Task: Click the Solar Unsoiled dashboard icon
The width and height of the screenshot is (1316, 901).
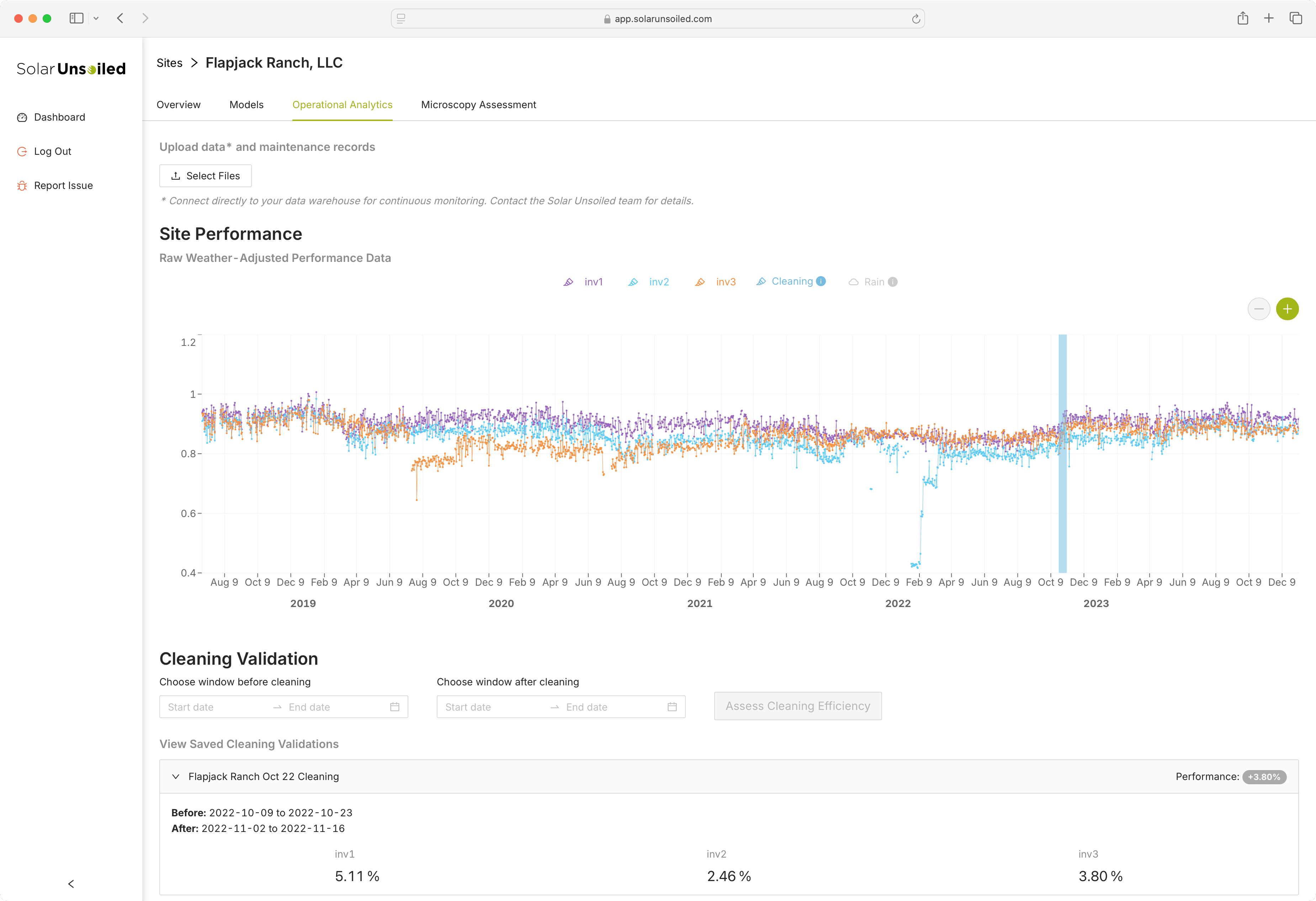Action: point(22,117)
